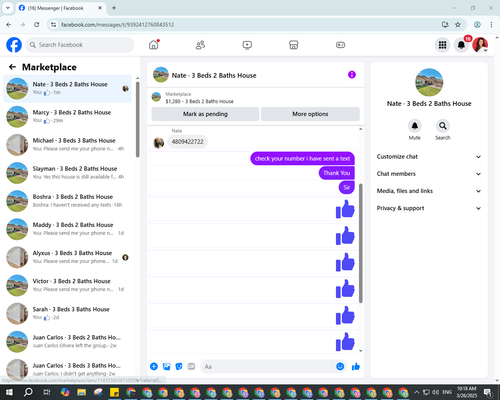Click the conversation list scrollbar
This screenshot has width=500, height=400.
click(138, 119)
